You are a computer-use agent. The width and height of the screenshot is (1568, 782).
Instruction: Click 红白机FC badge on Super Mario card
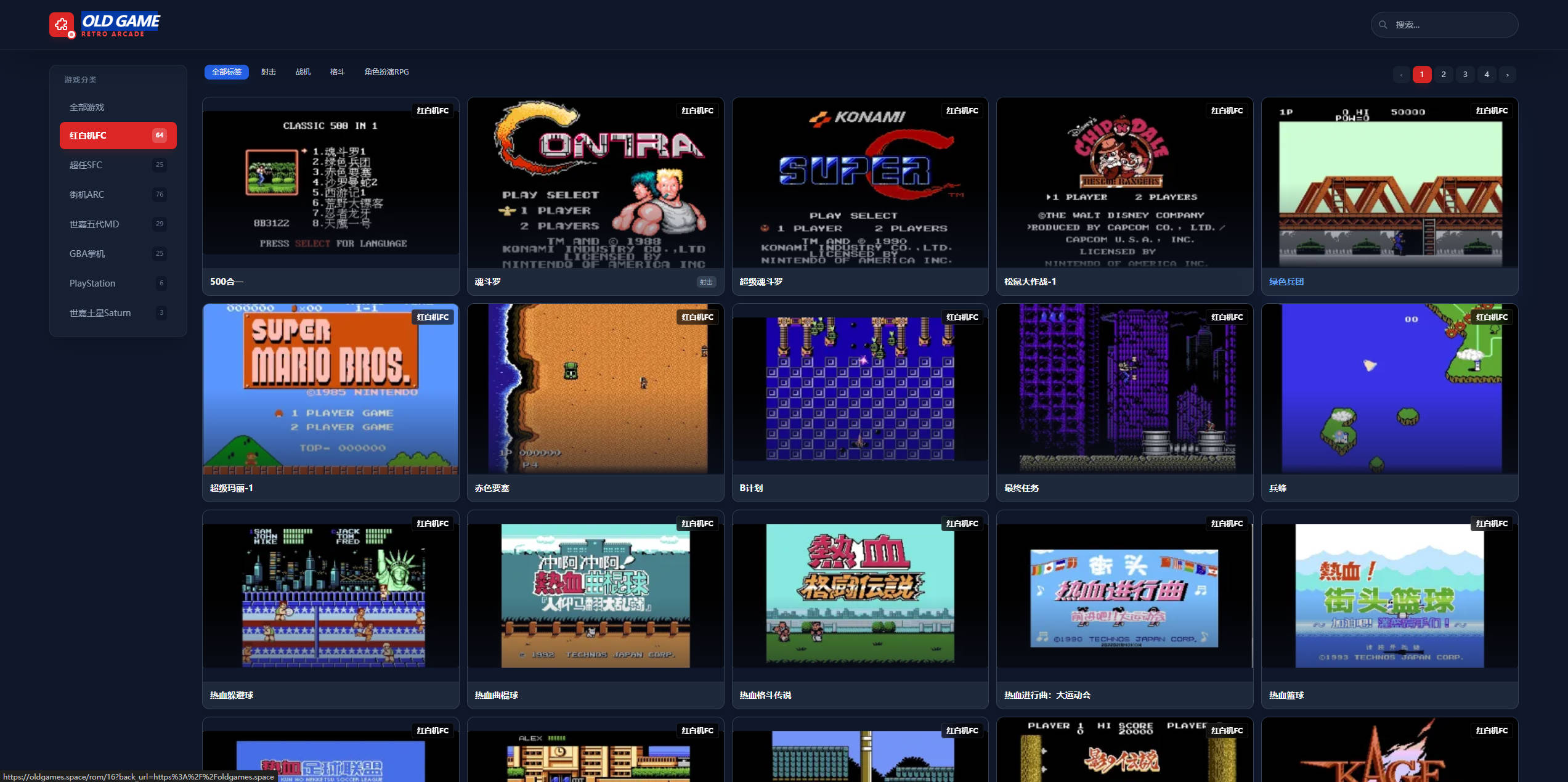[x=433, y=317]
